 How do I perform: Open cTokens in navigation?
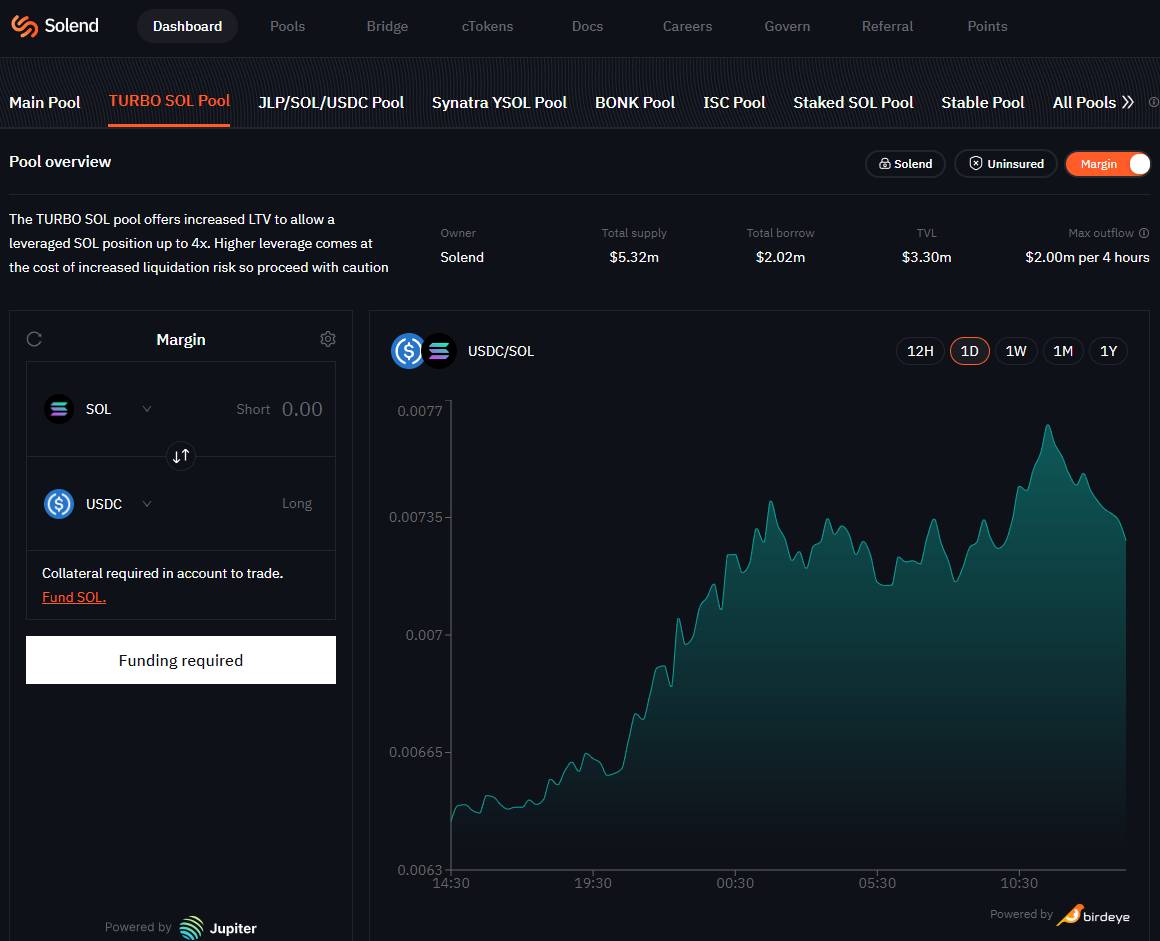[x=488, y=26]
